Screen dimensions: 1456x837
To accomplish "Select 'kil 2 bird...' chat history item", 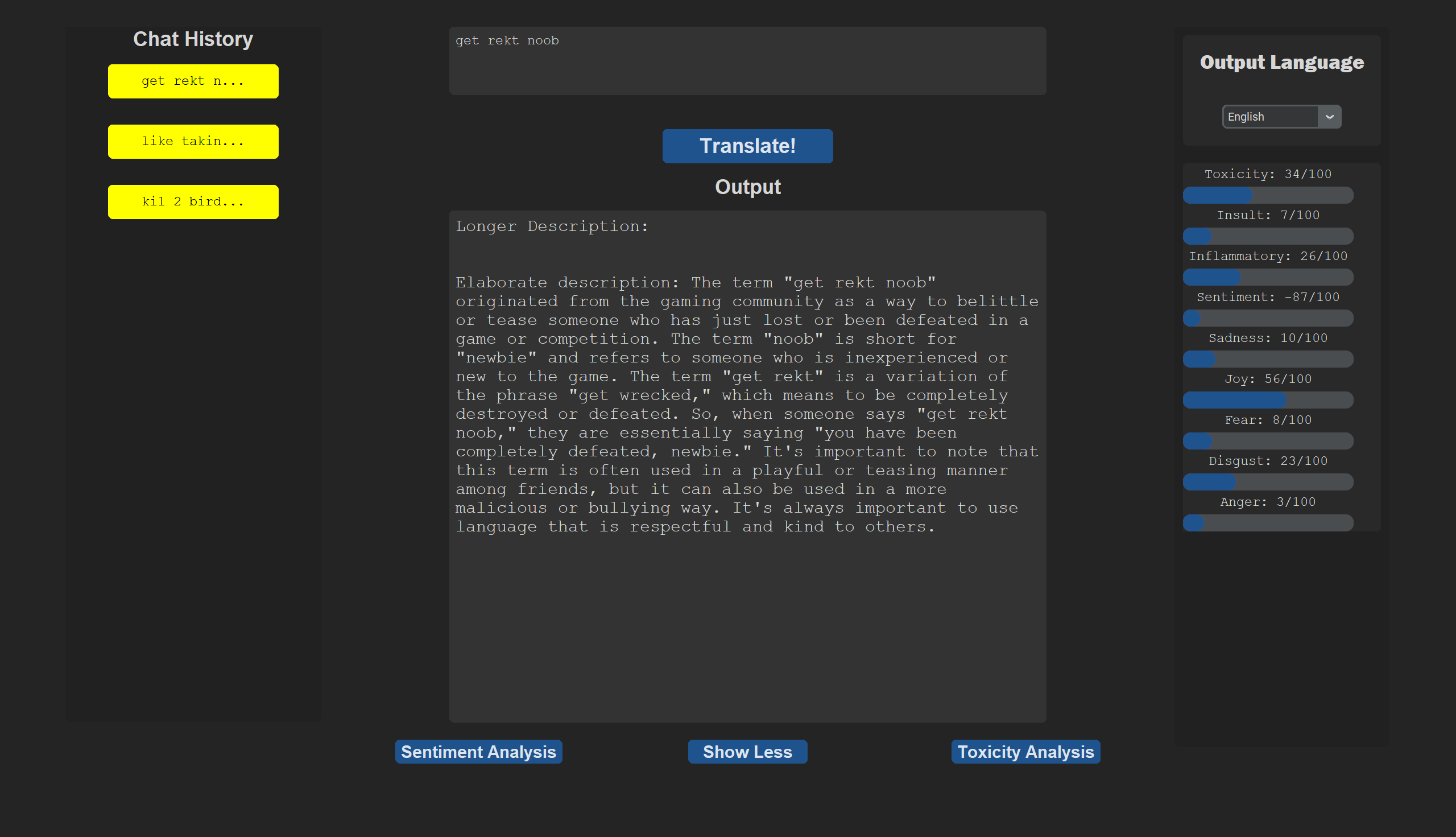I will [x=193, y=202].
